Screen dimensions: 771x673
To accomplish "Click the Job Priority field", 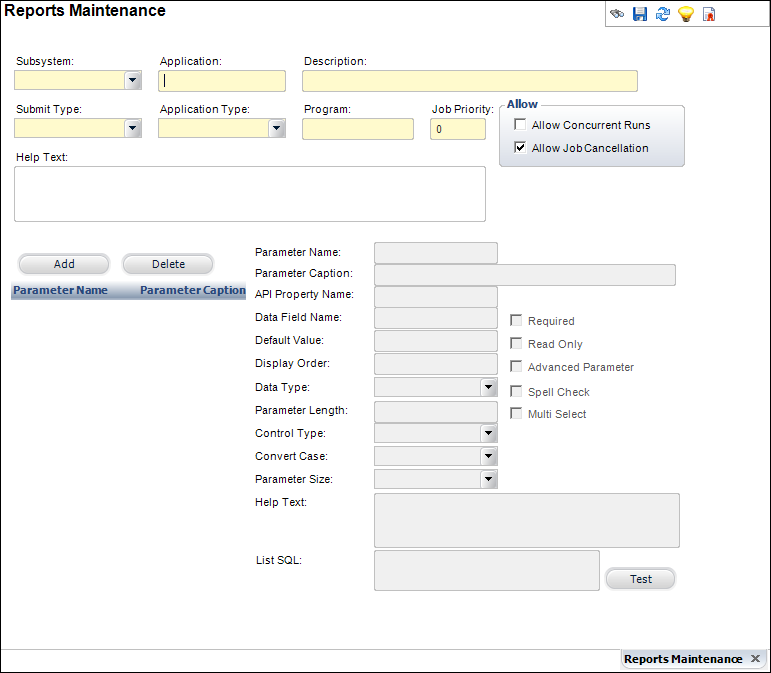I will pyautogui.click(x=458, y=129).
